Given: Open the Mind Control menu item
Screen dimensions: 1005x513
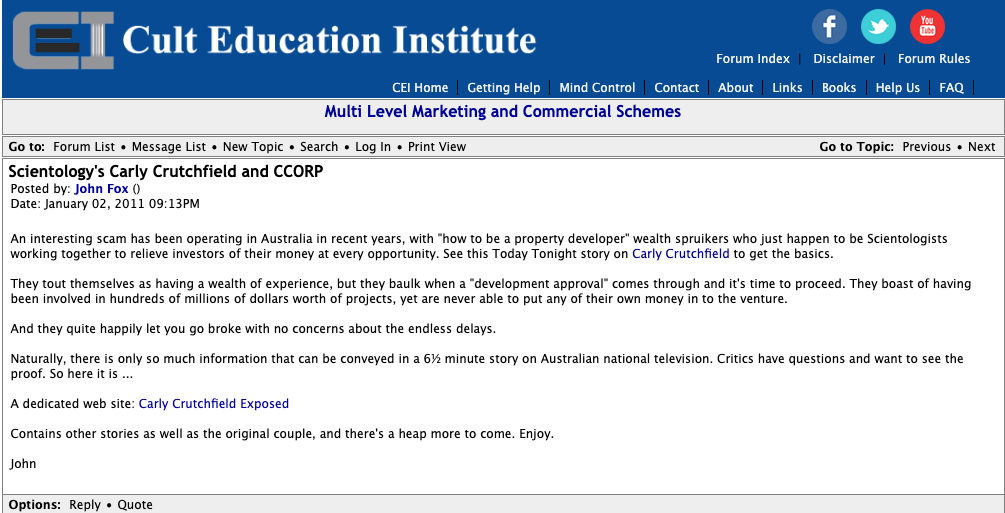Looking at the screenshot, I should [597, 88].
